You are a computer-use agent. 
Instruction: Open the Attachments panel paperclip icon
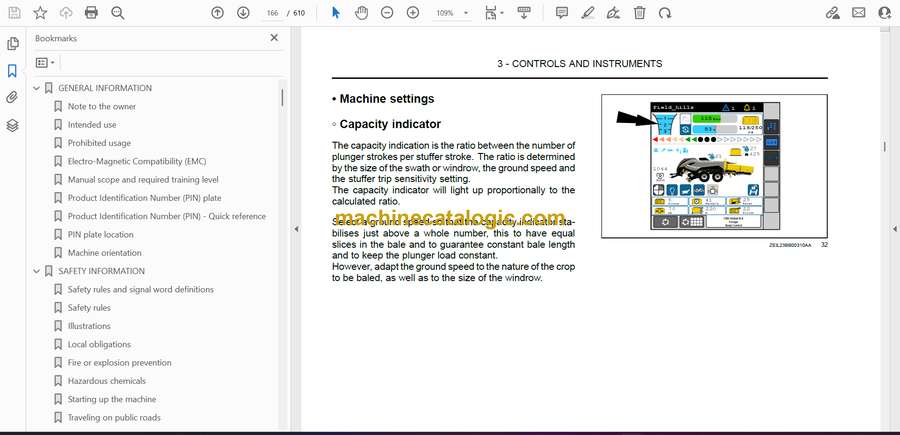(12, 98)
